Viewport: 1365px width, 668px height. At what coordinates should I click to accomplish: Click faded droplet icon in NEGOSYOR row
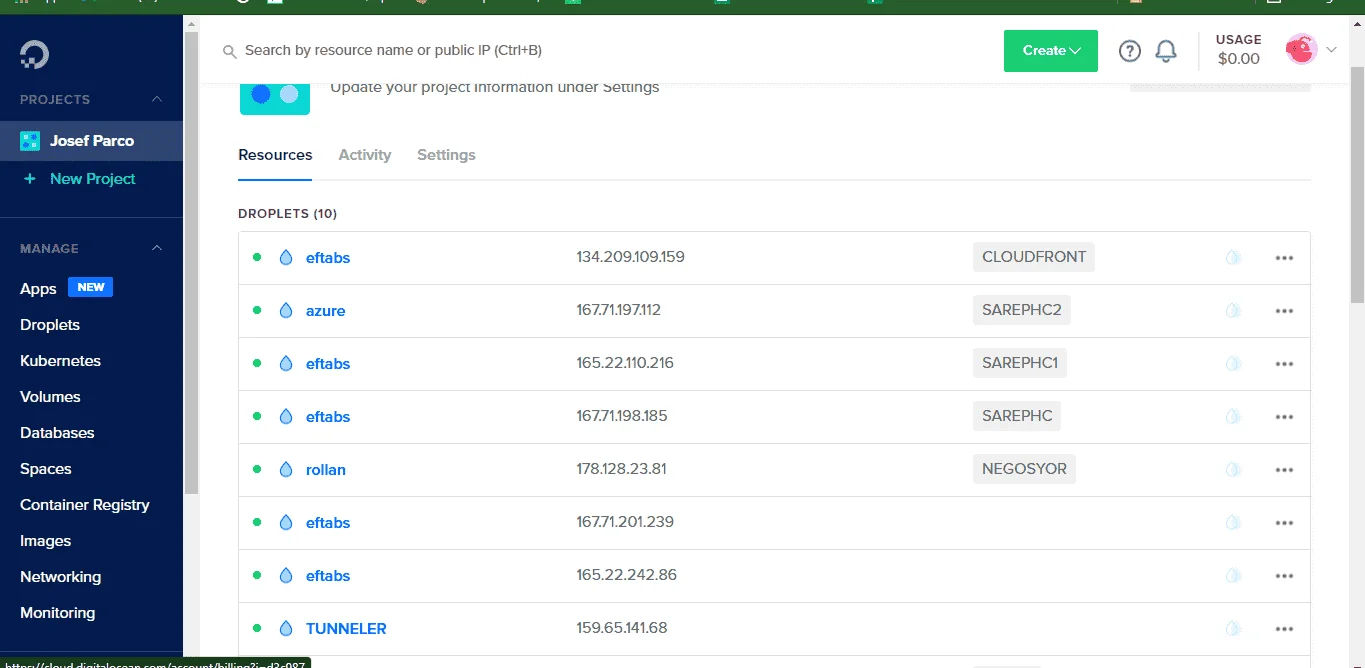click(x=1233, y=470)
